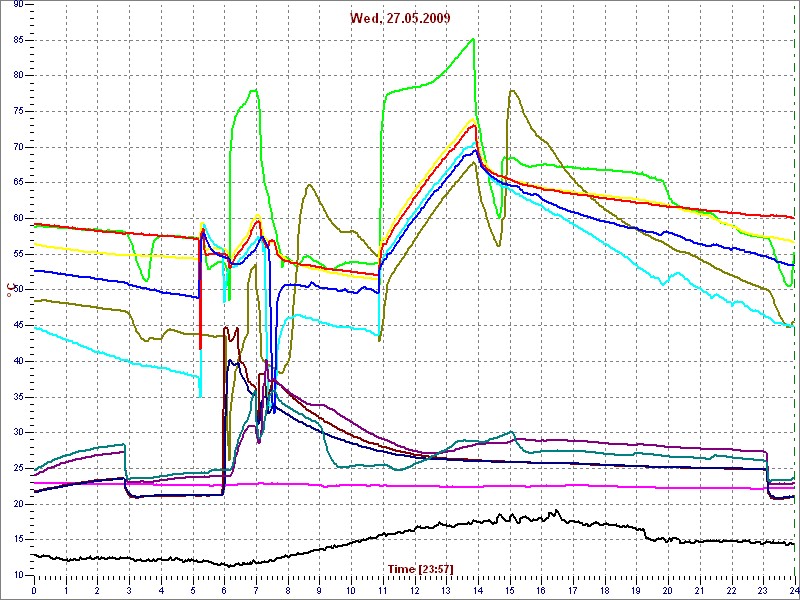Select the '90' label on the temperature axis
800x600 pixels.
coord(18,4)
